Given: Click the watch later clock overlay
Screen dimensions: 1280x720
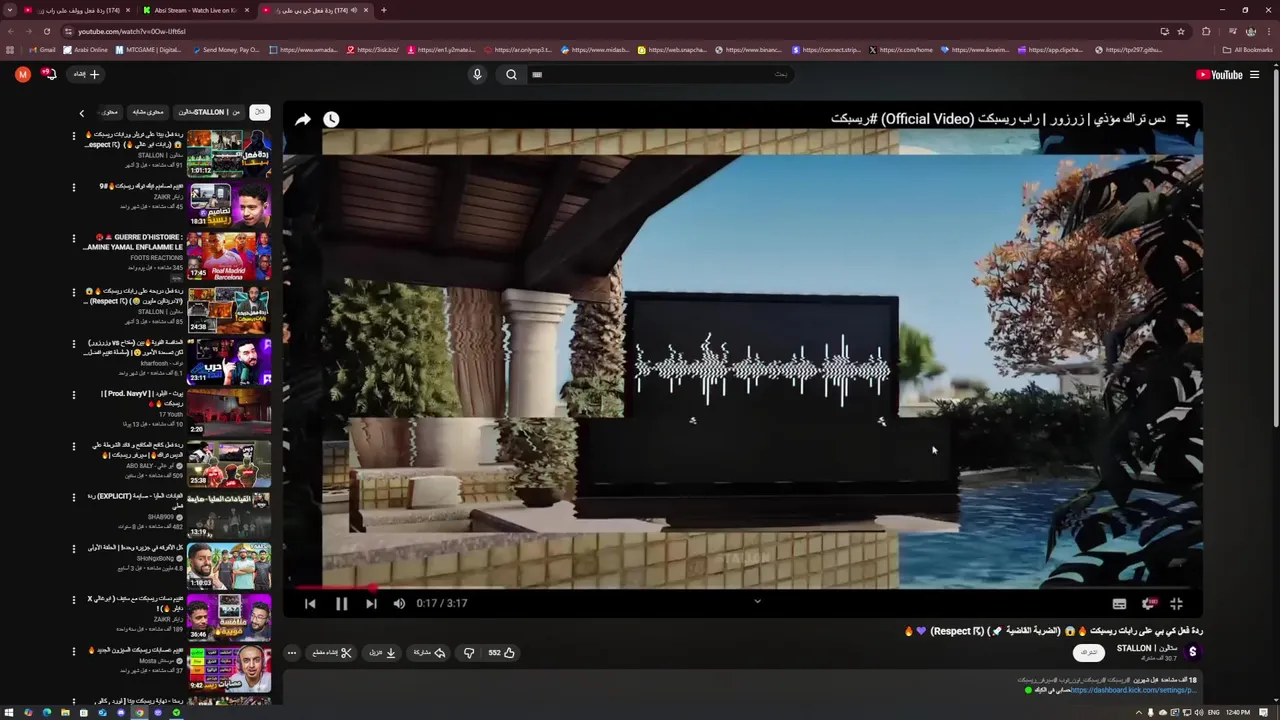Looking at the screenshot, I should point(331,120).
